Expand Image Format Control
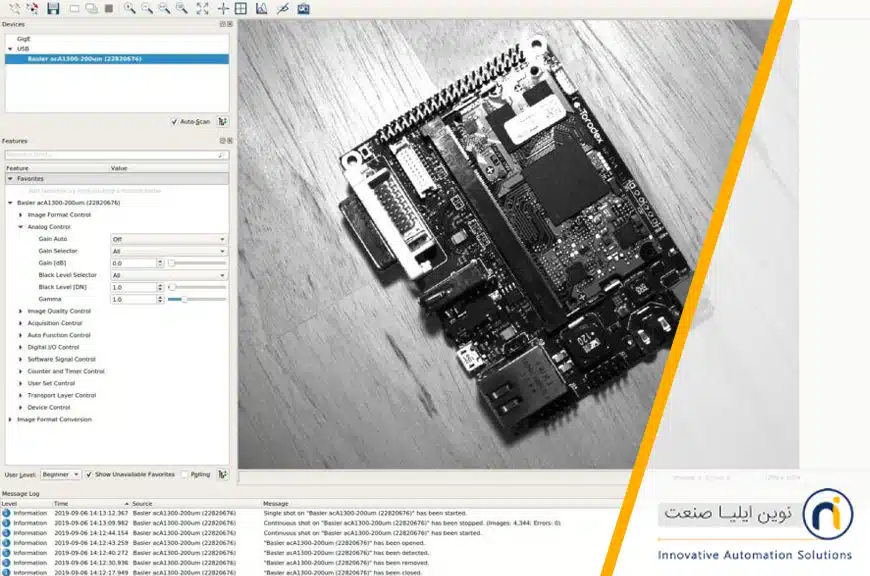 tap(21, 215)
